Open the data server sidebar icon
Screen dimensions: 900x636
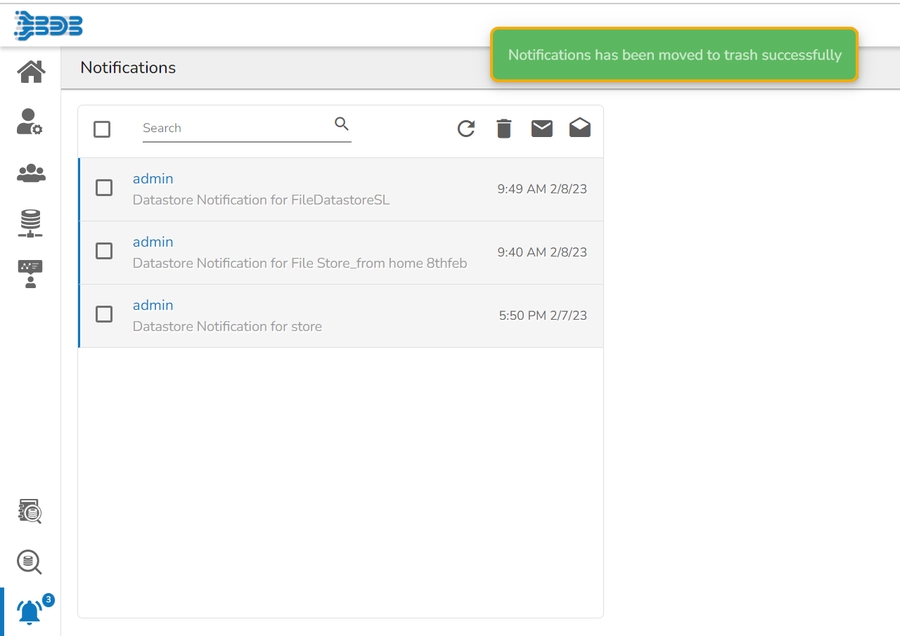tap(30, 223)
